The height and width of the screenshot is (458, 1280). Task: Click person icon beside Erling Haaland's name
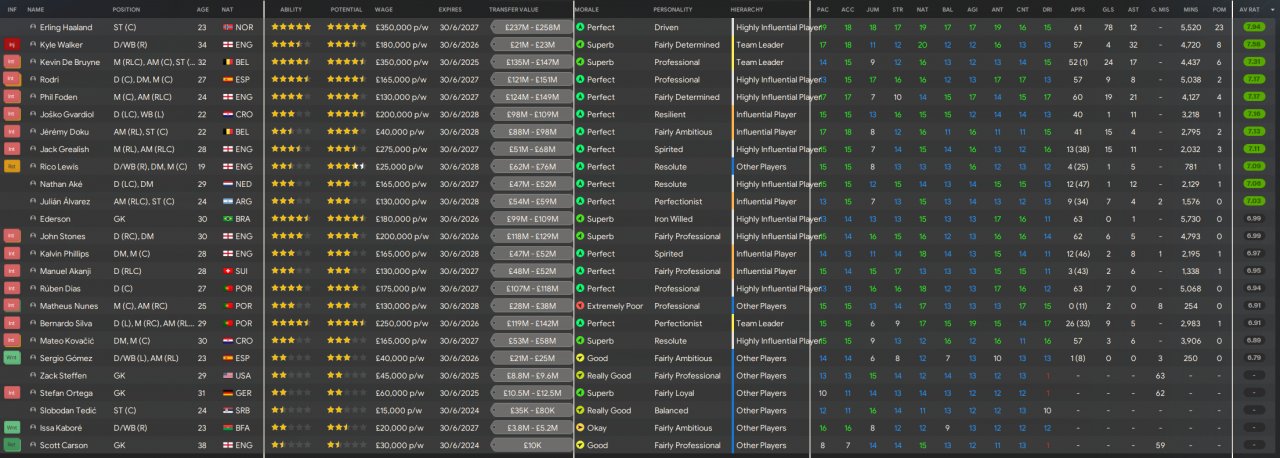(33, 27)
